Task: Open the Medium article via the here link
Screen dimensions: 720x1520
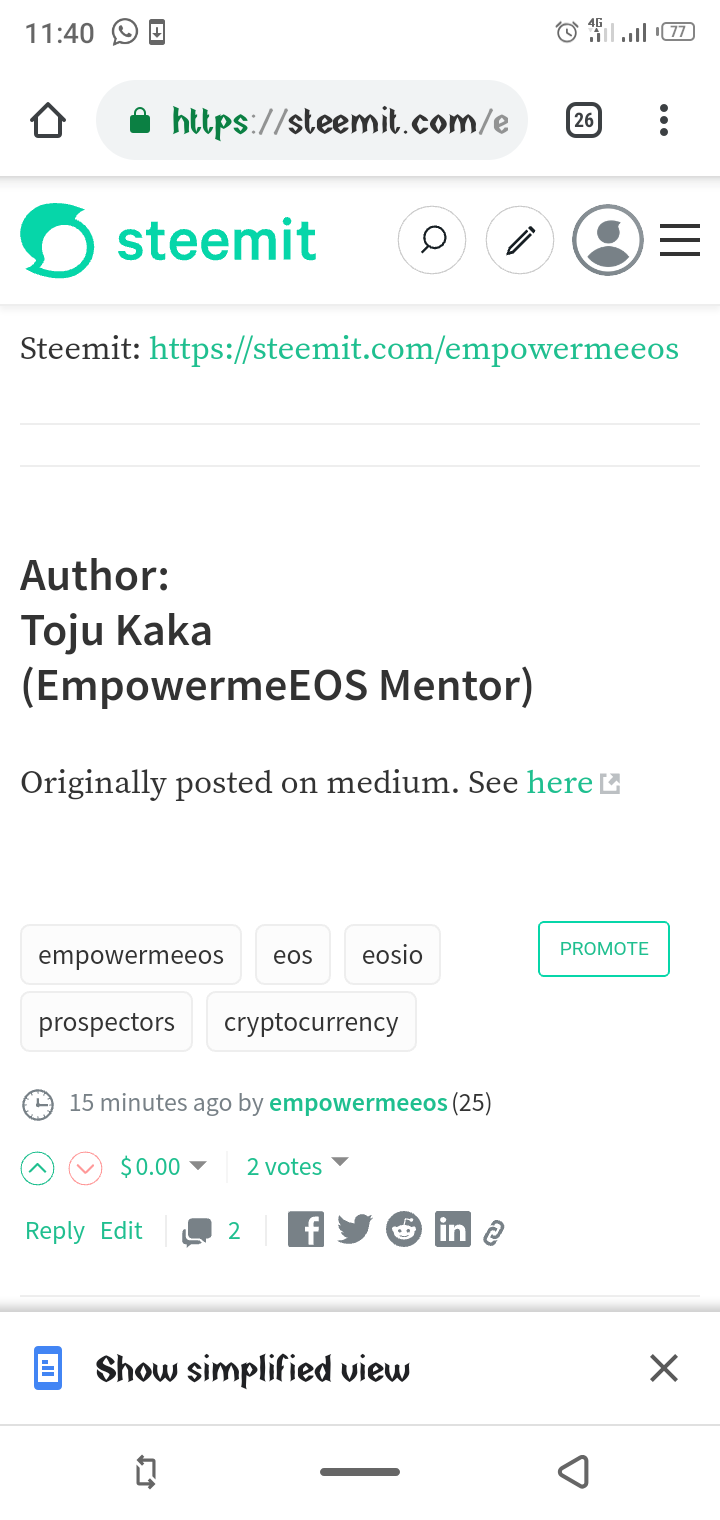Action: click(559, 782)
